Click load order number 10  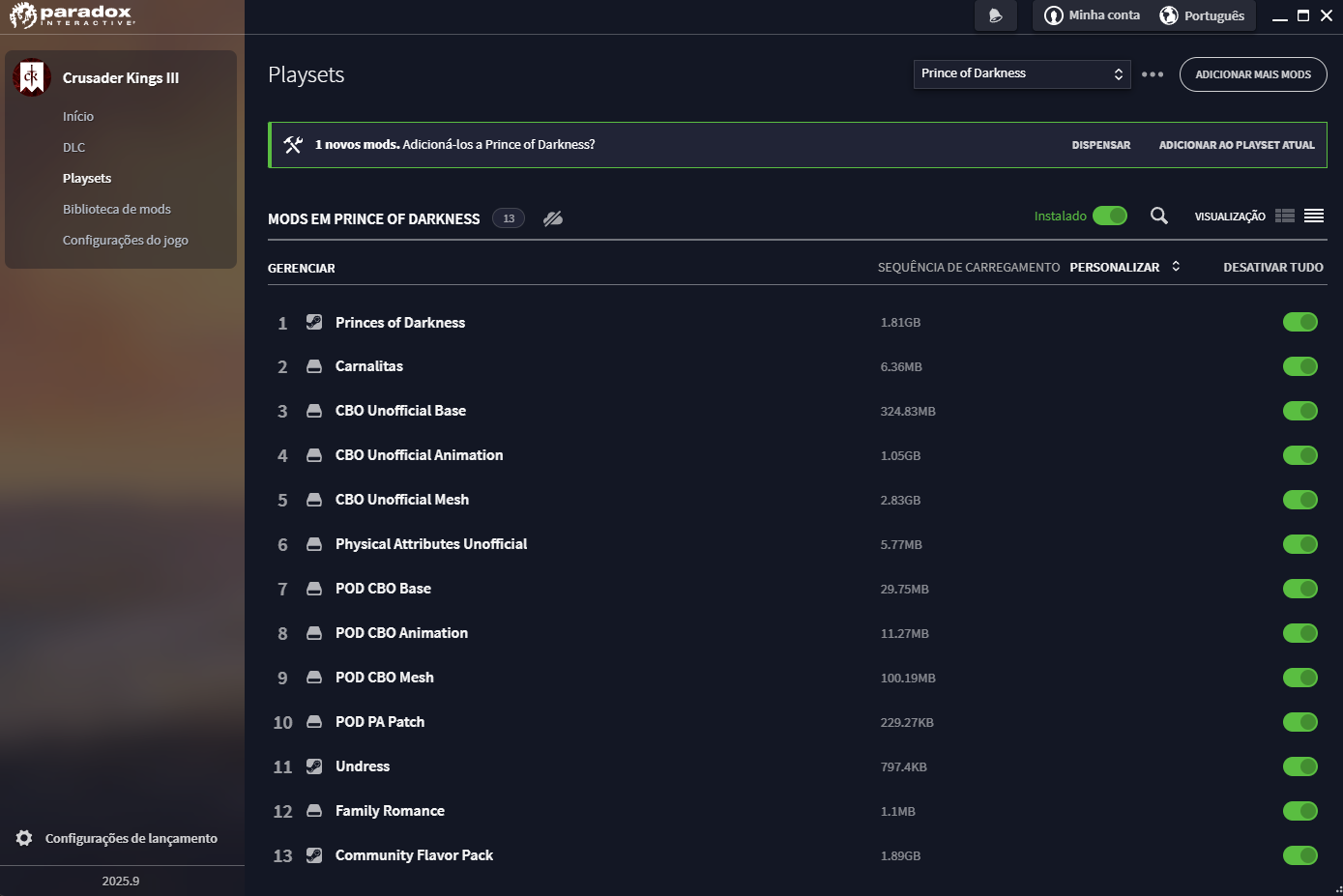pyautogui.click(x=282, y=722)
